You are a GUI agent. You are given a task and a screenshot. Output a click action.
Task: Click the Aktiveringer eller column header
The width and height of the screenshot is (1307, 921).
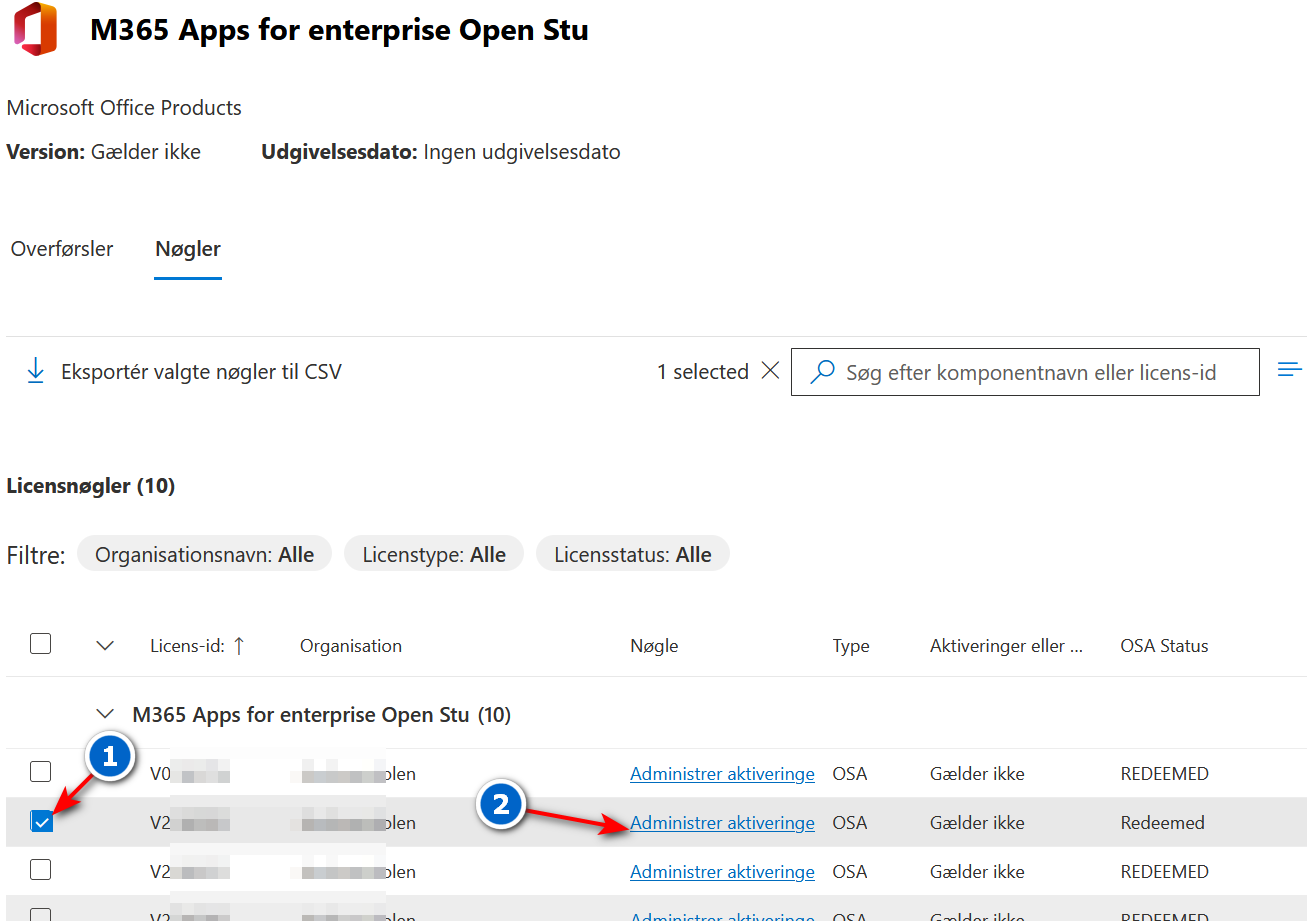[x=1006, y=646]
